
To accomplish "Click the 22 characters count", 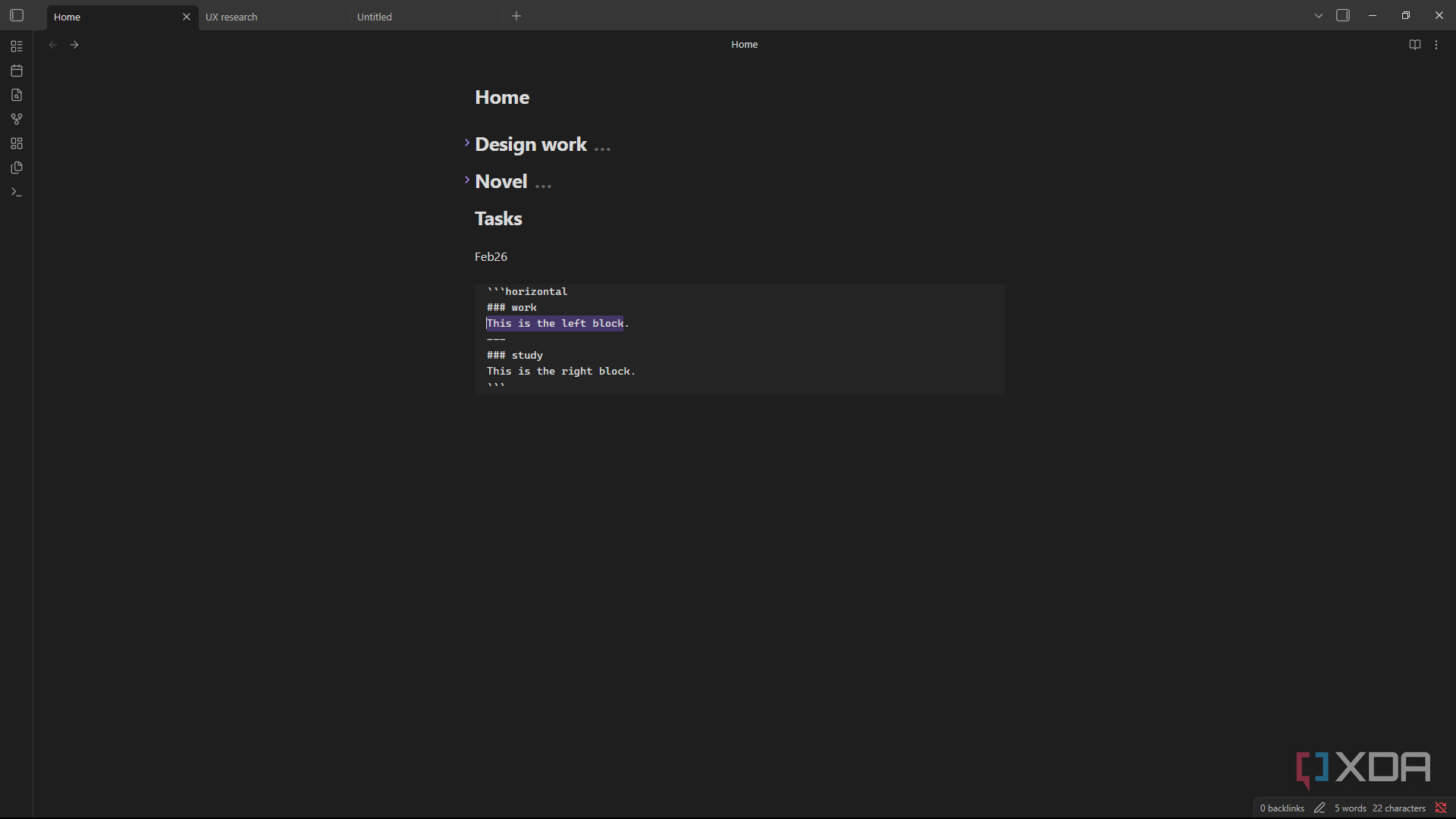I will [x=1399, y=808].
